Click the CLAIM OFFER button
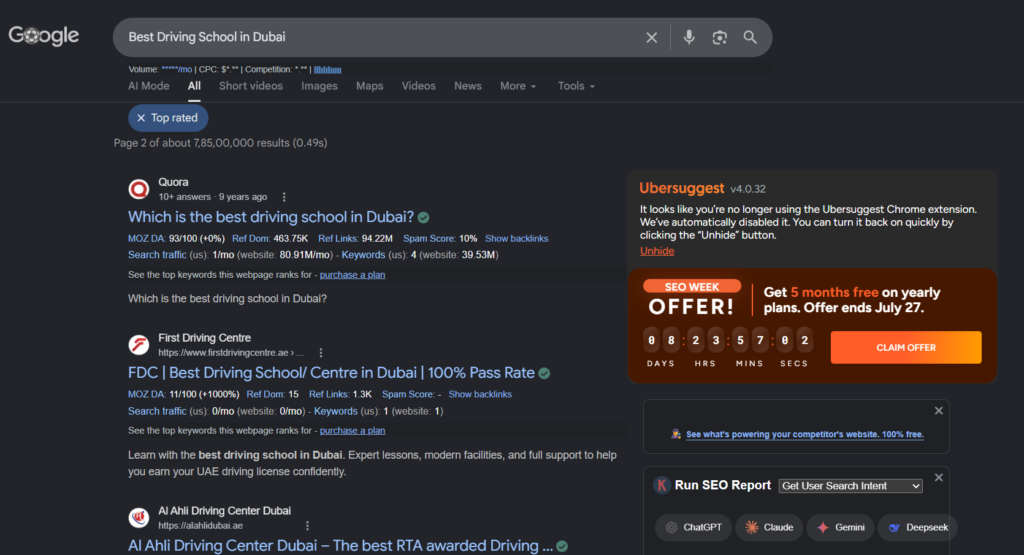Viewport: 1024px width, 555px height. point(906,347)
